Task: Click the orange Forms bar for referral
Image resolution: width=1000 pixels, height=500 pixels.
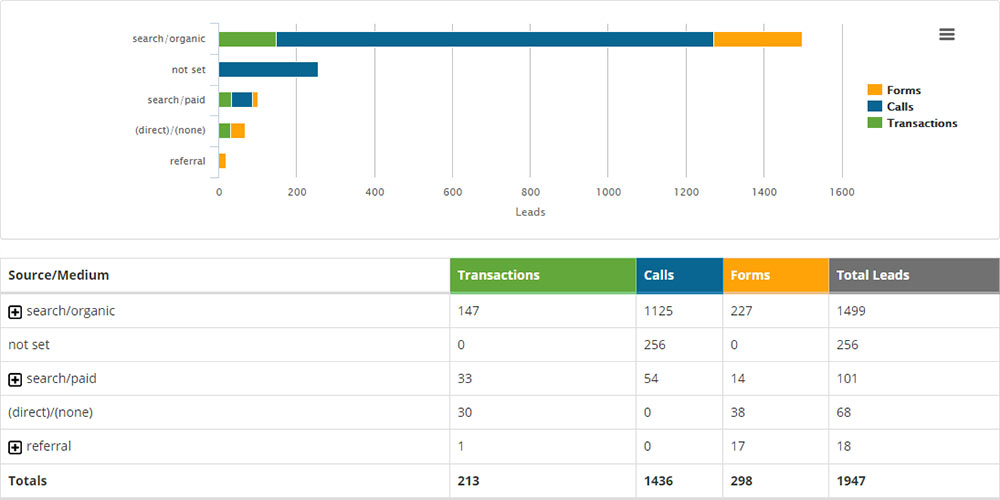Action: click(x=223, y=161)
